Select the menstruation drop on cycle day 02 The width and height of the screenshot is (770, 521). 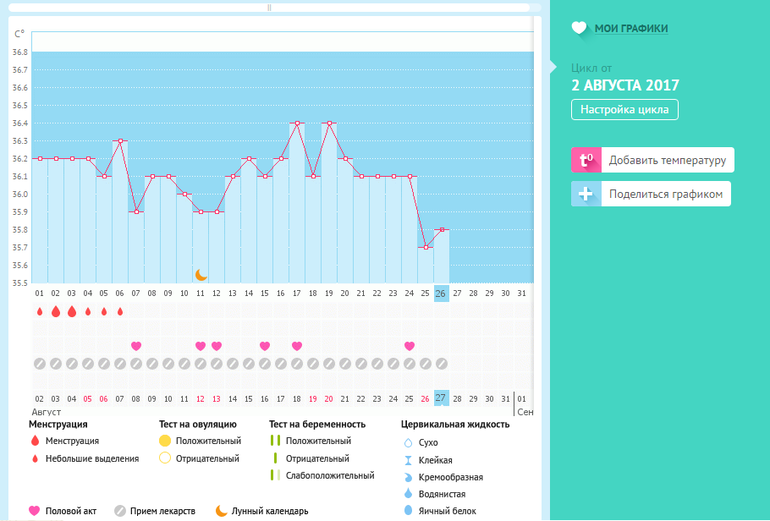(56, 312)
